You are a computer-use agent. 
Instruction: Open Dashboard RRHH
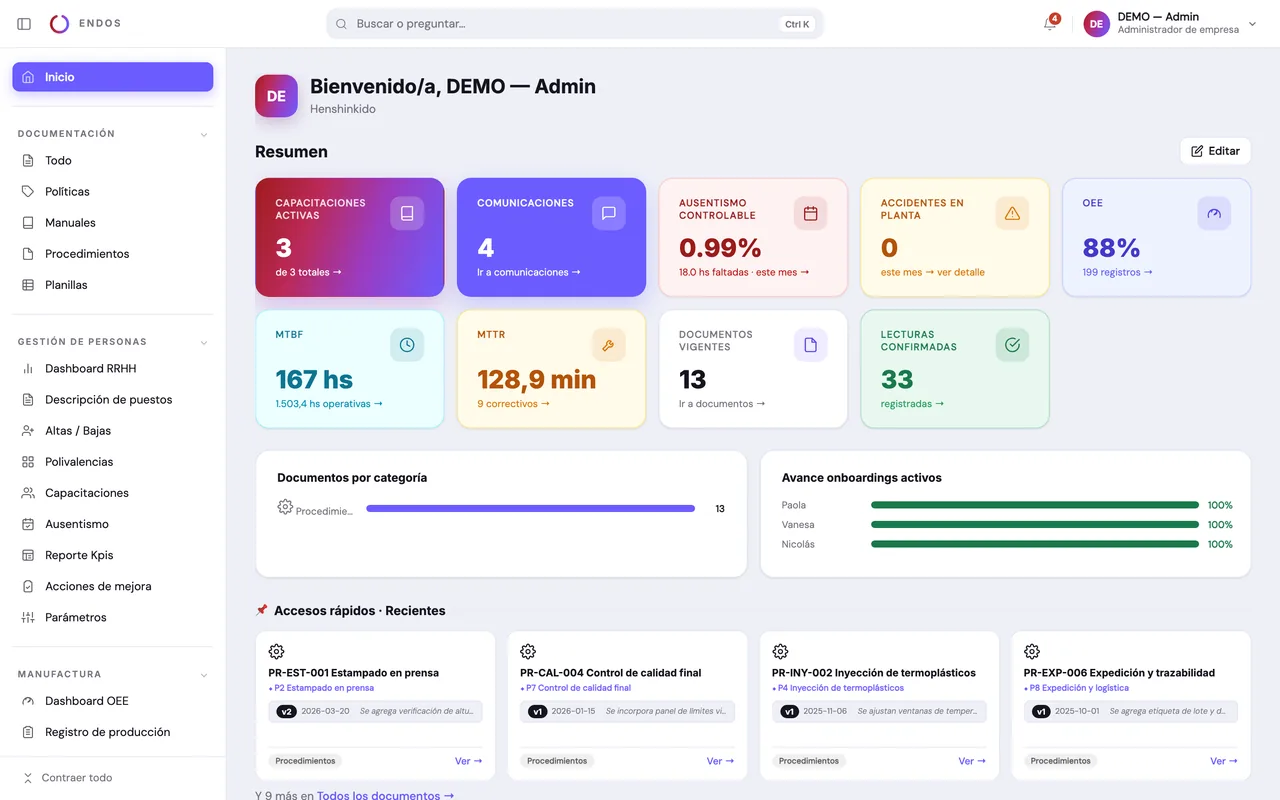coord(113,368)
